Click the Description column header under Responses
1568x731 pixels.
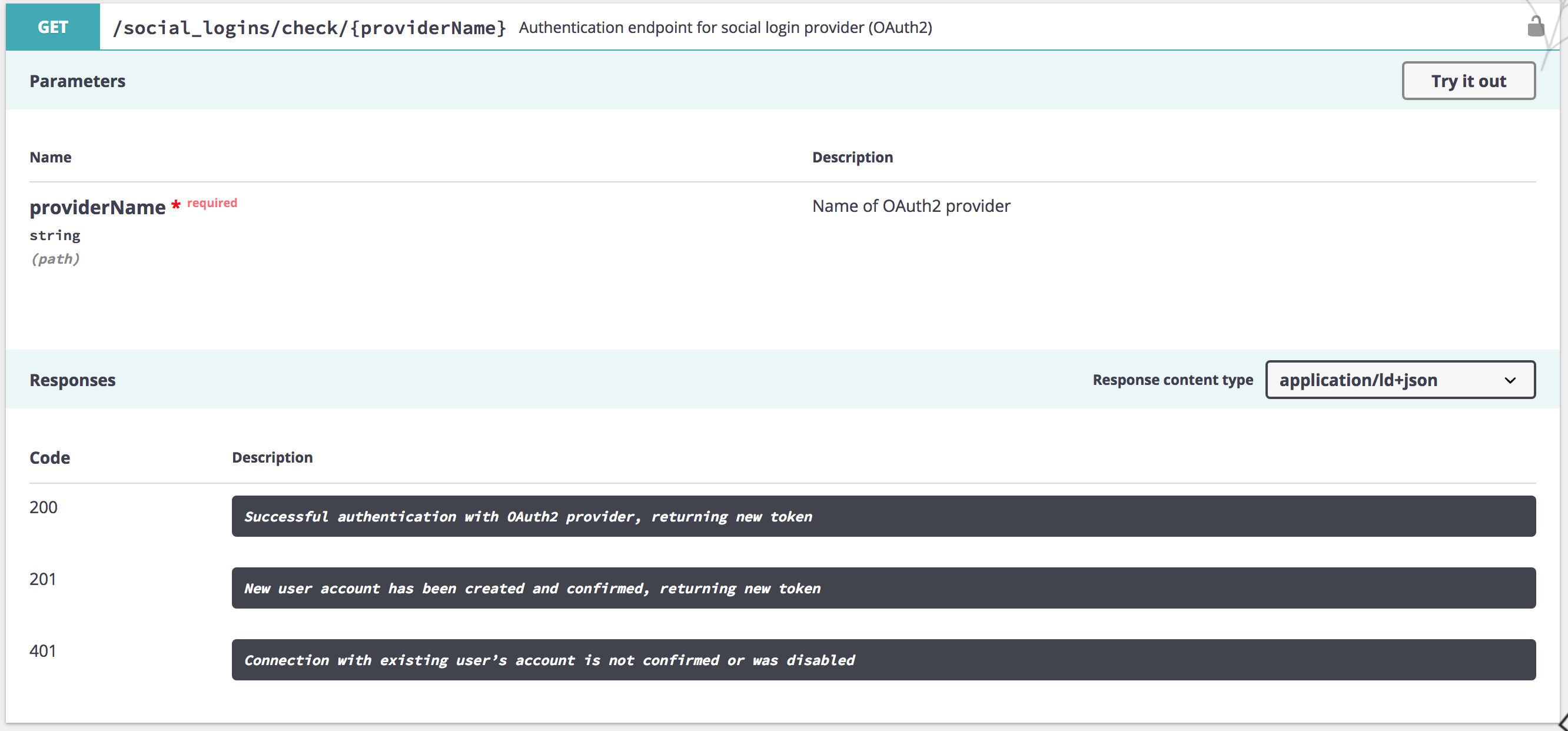coord(272,457)
